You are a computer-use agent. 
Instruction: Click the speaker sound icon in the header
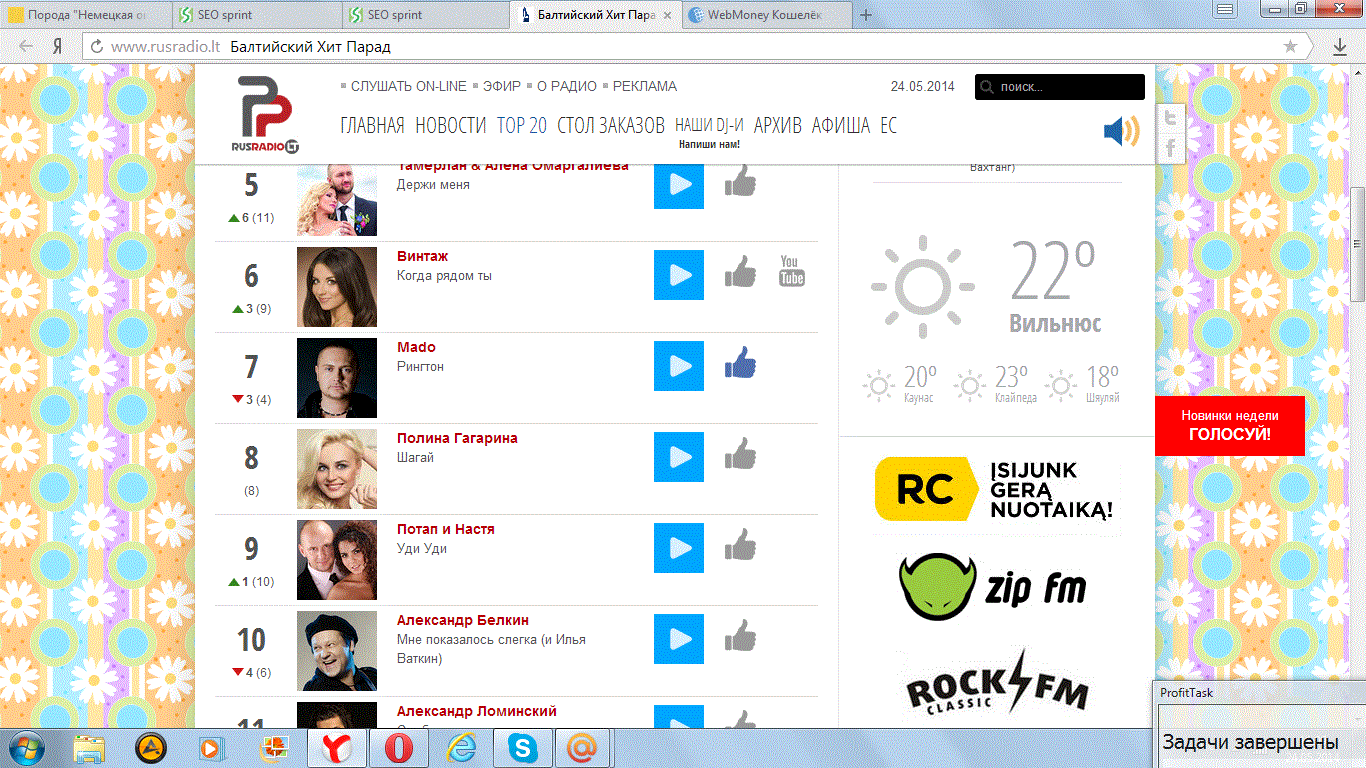(1121, 131)
